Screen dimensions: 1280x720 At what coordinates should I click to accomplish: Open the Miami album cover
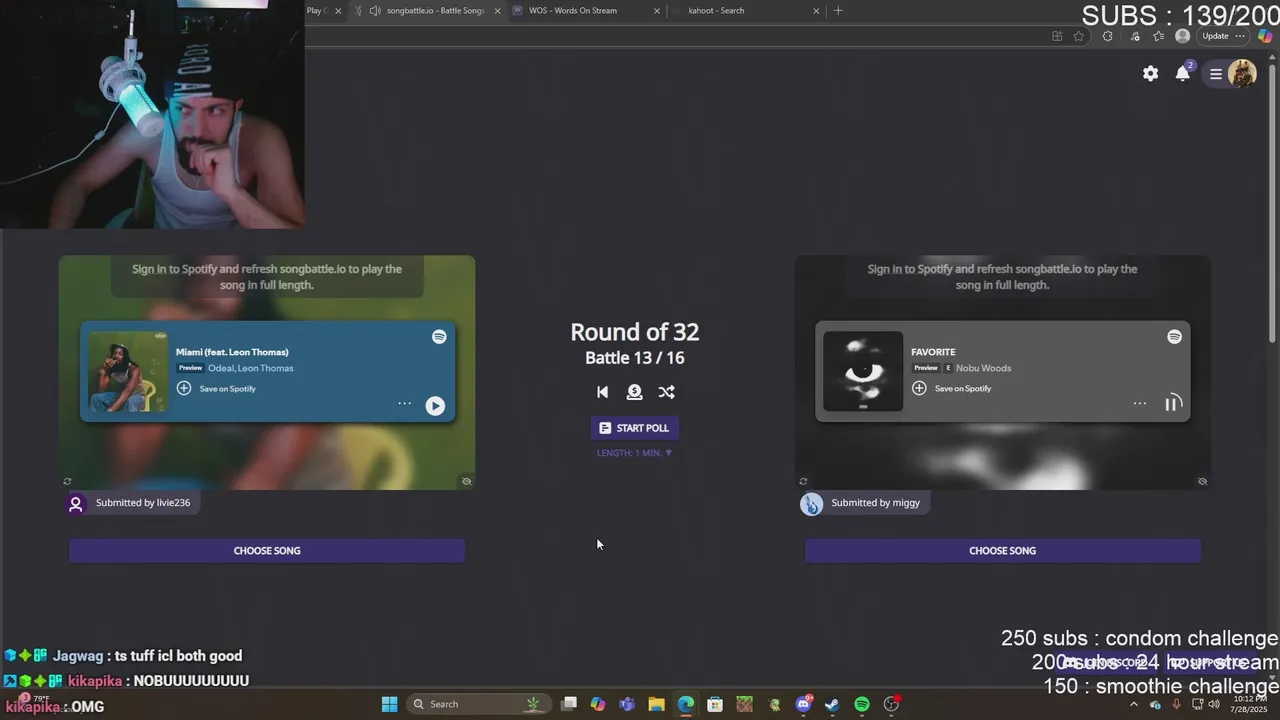coord(128,371)
